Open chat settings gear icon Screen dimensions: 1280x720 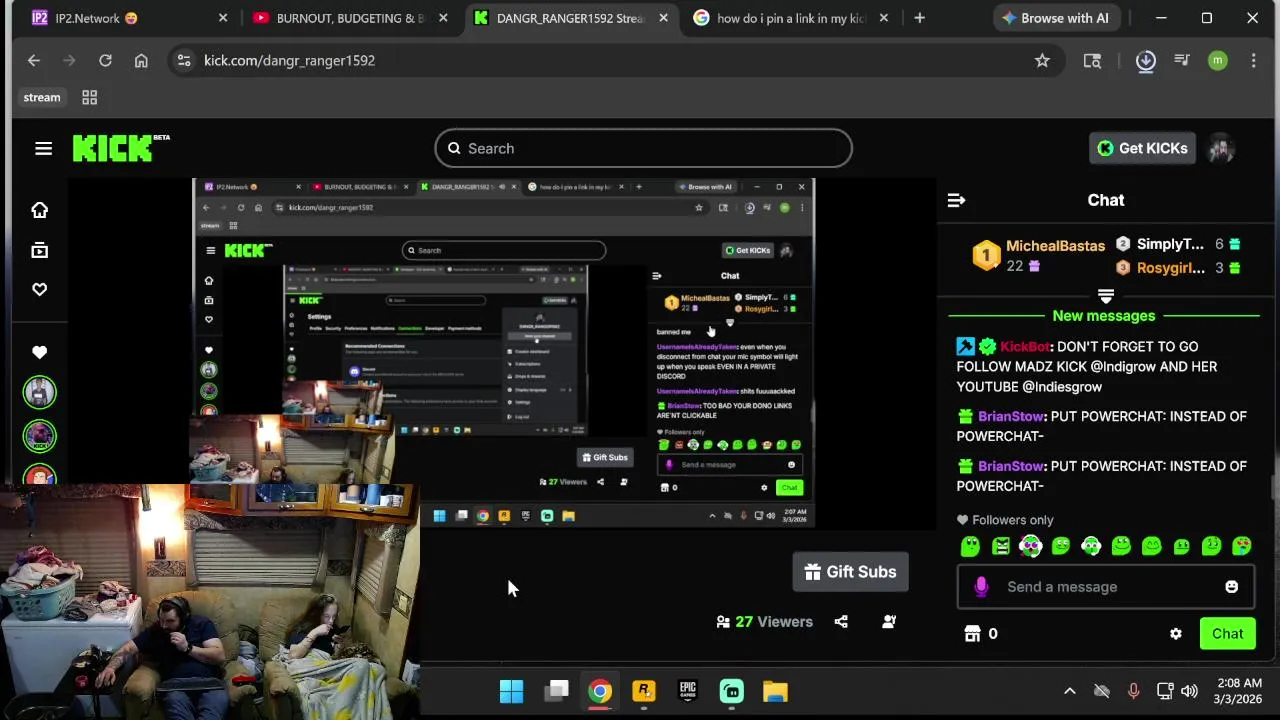[1176, 634]
